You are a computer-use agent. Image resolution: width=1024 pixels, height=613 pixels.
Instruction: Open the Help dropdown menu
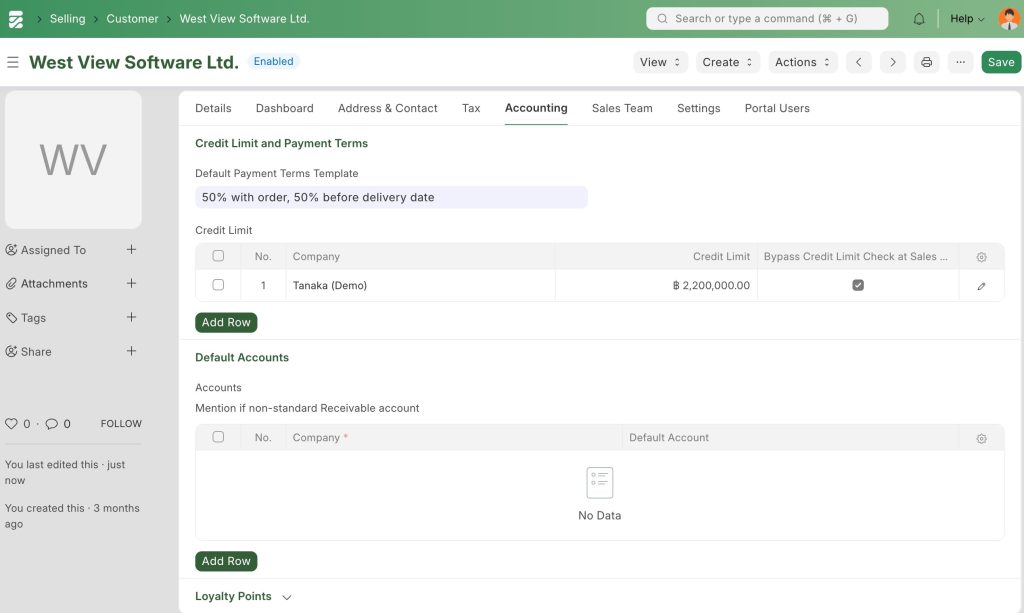967,19
